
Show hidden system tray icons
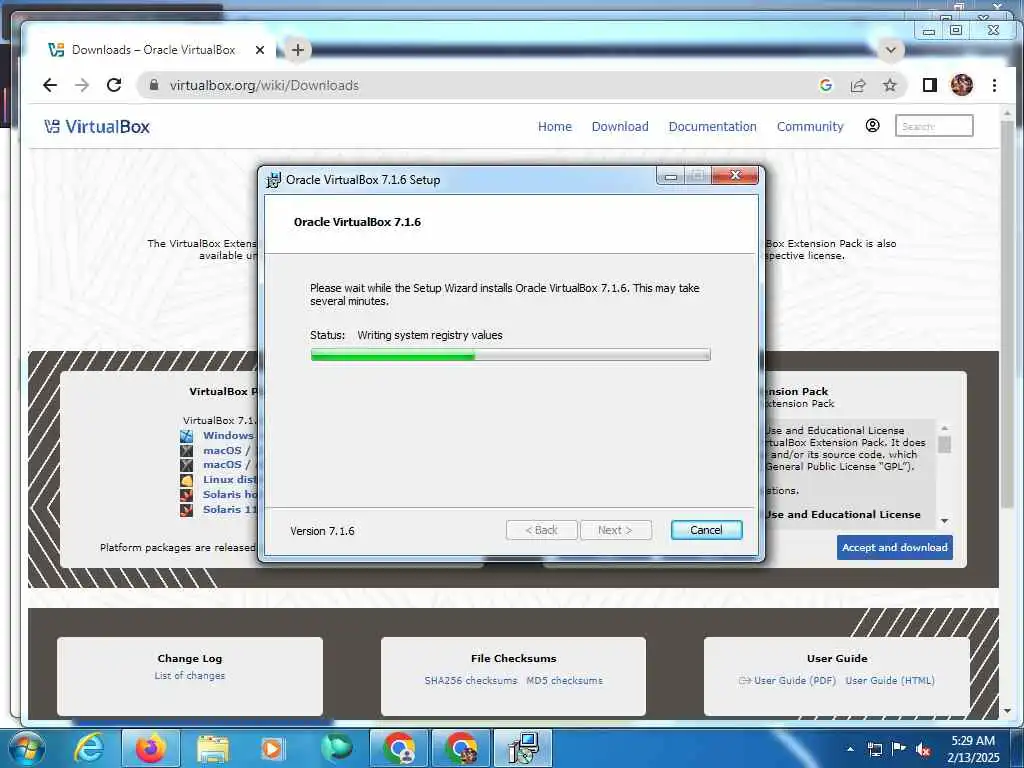coord(850,749)
